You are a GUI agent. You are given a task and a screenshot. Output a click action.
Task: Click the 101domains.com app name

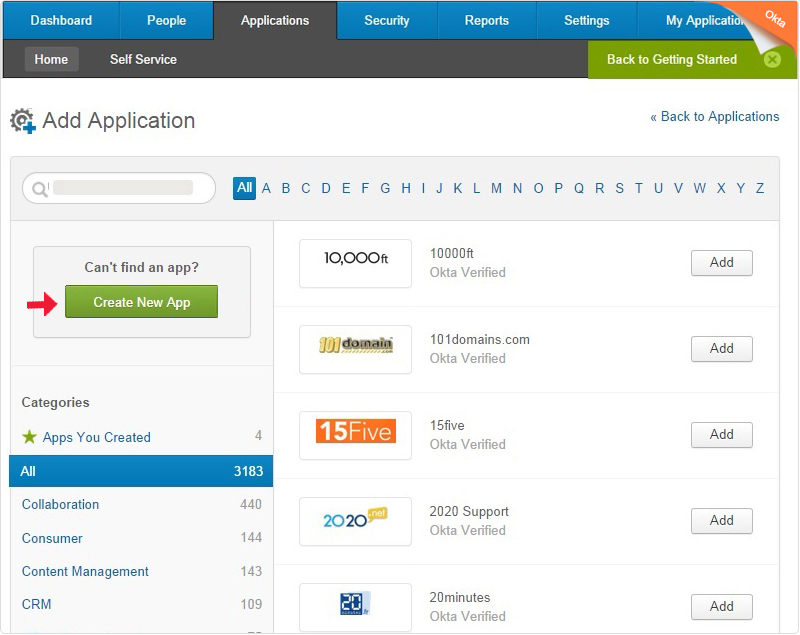point(480,340)
